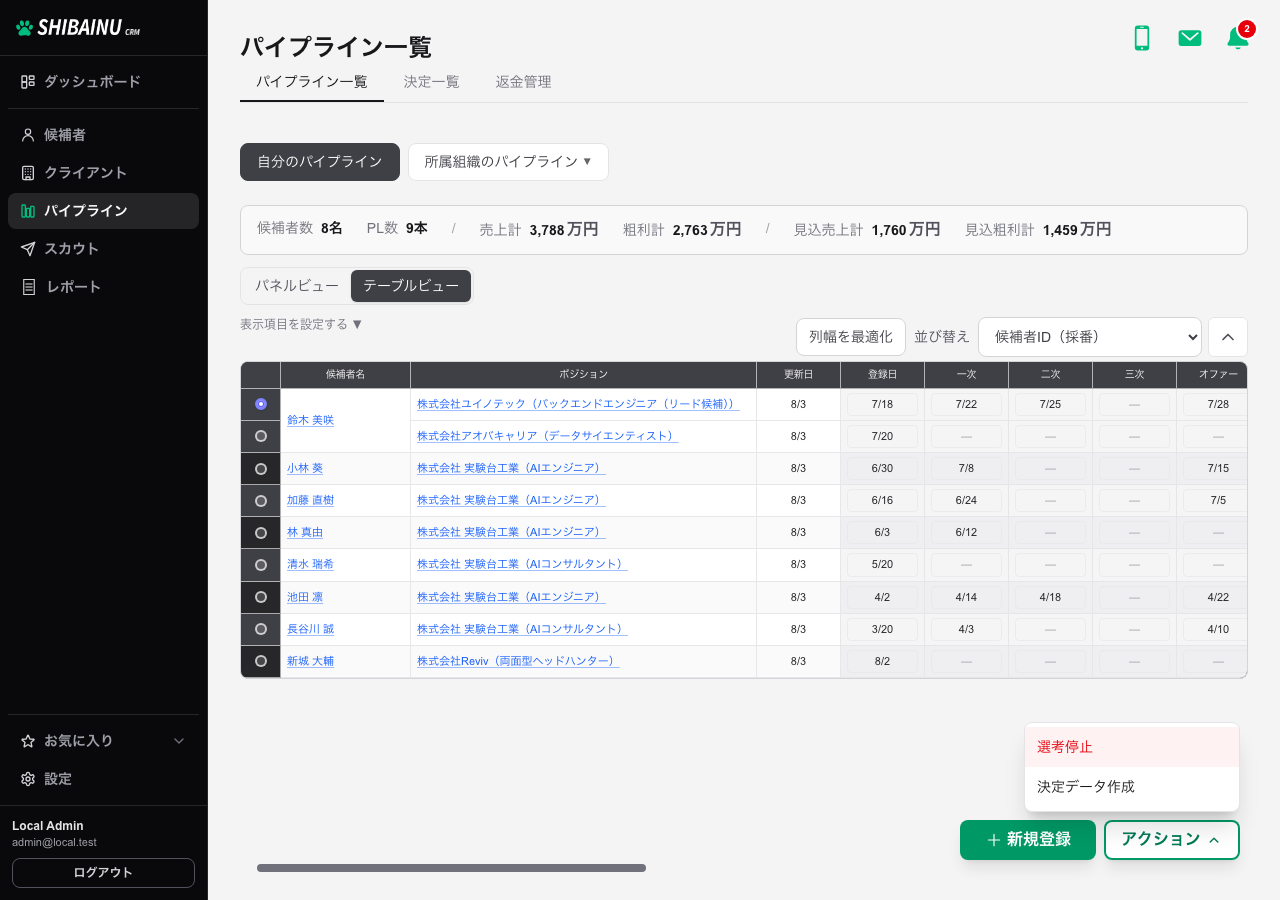Click 一次 date 6/12 for 林 真由
This screenshot has height=900, width=1280.
click(966, 533)
